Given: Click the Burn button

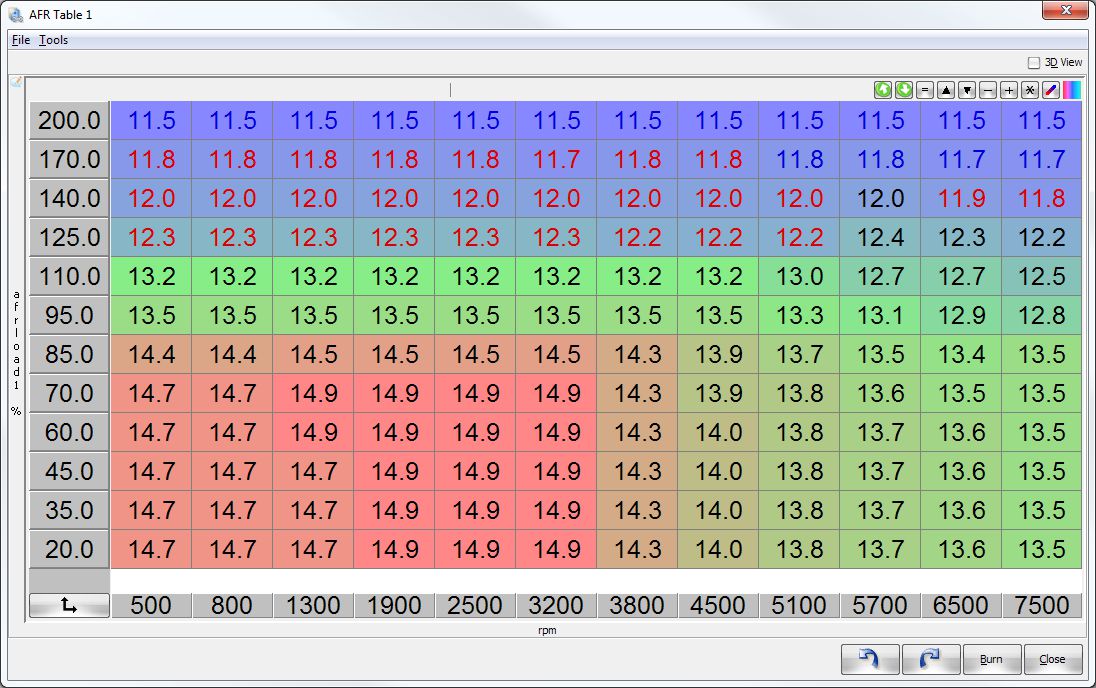Looking at the screenshot, I should click(991, 659).
